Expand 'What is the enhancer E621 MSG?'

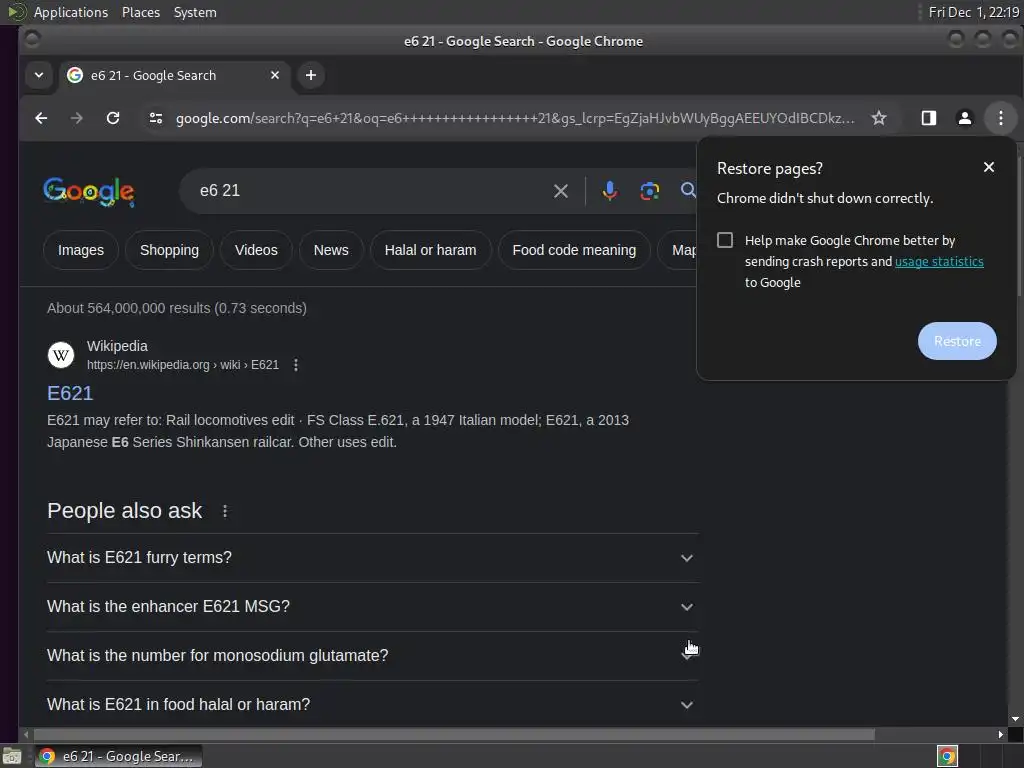tap(372, 607)
